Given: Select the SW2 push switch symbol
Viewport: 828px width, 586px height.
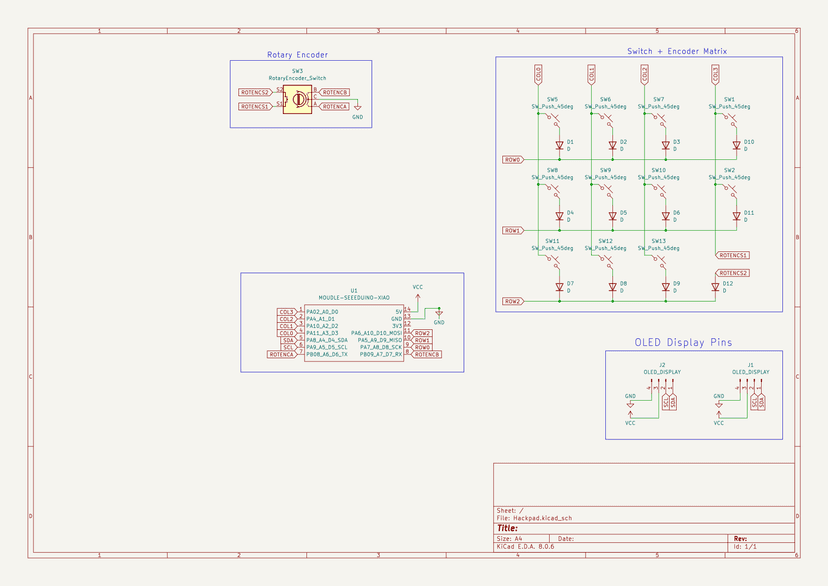Looking at the screenshot, I should click(729, 190).
